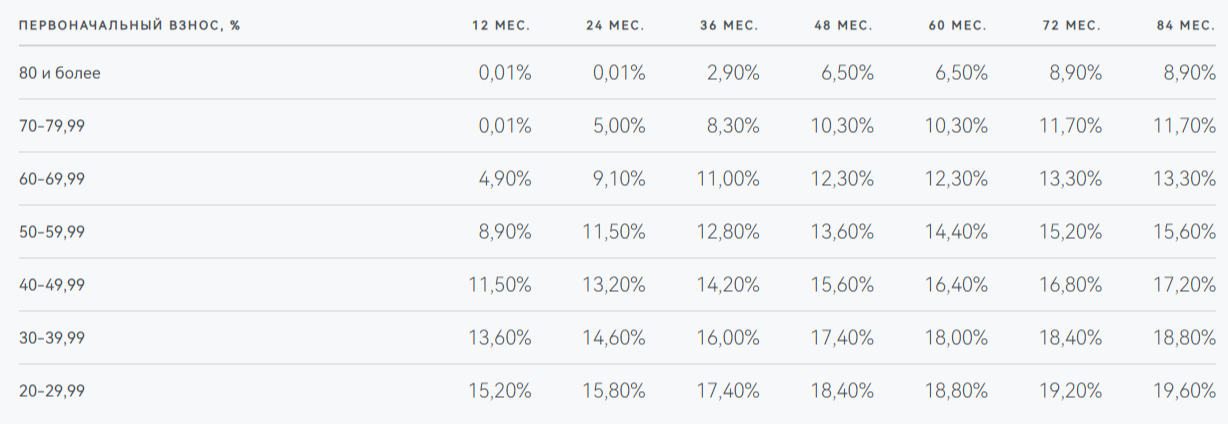The height and width of the screenshot is (424, 1228).
Task: Select the "60–69,99" row label
Action: (52, 179)
